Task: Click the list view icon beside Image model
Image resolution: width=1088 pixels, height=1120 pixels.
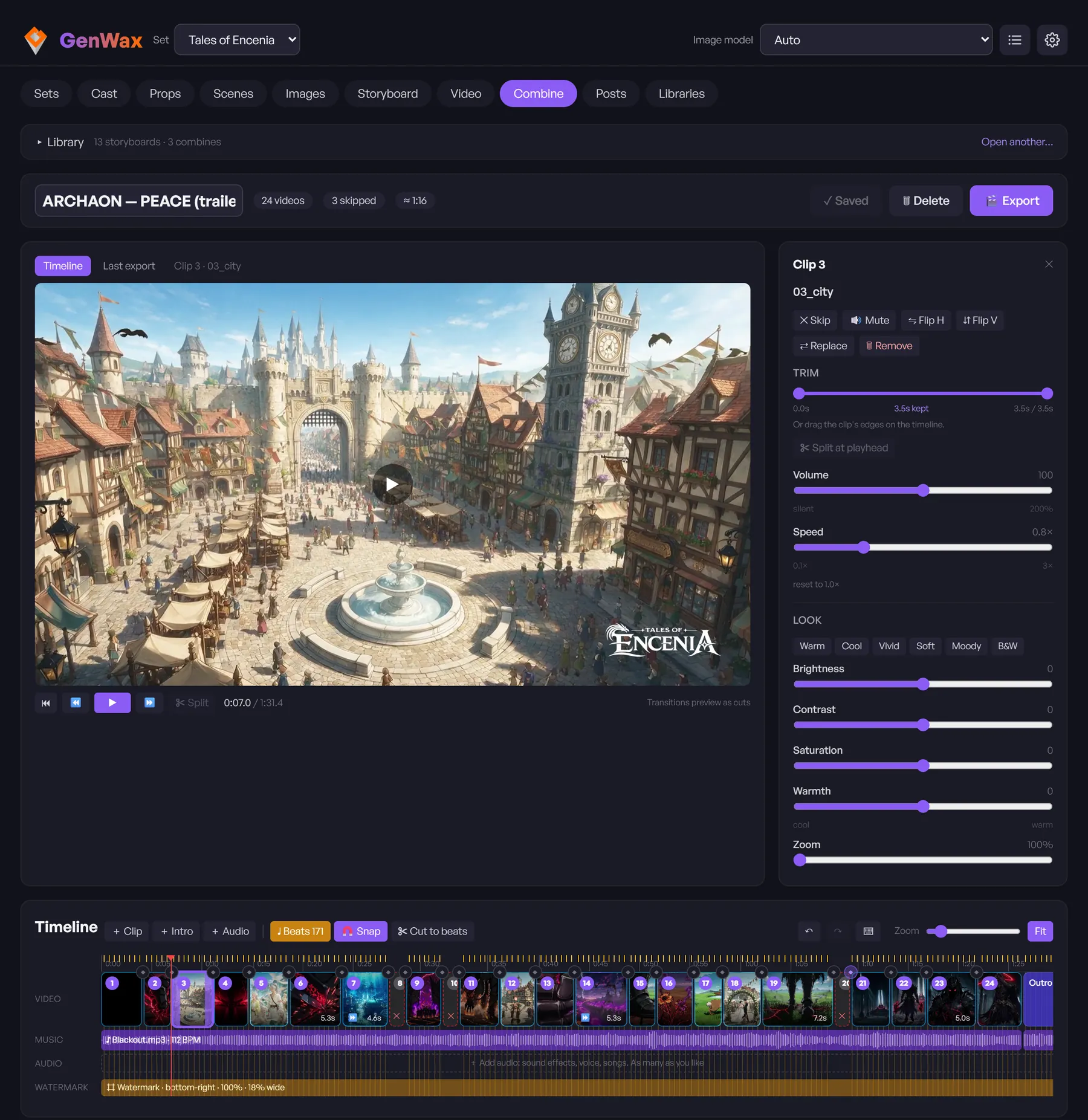Action: click(x=1015, y=40)
